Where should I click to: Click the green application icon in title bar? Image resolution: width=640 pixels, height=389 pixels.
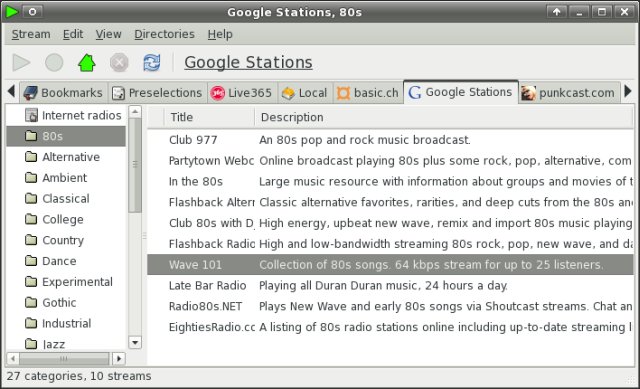click(x=11, y=12)
